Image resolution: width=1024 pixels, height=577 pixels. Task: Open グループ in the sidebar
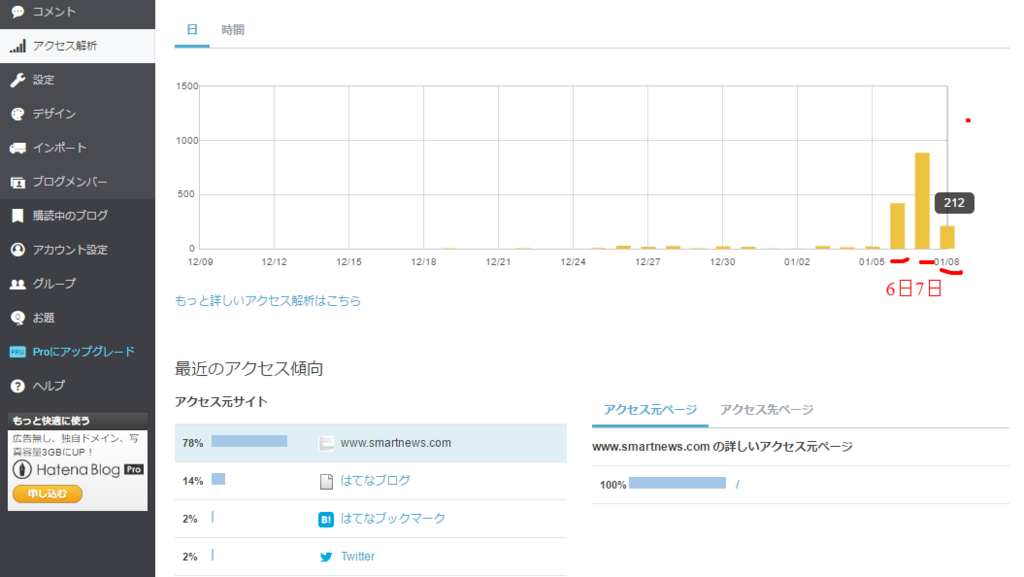click(54, 283)
